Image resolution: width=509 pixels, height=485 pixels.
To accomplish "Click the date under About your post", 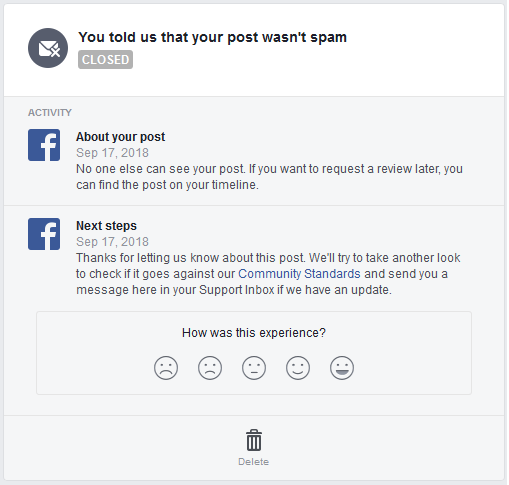I will point(112,153).
